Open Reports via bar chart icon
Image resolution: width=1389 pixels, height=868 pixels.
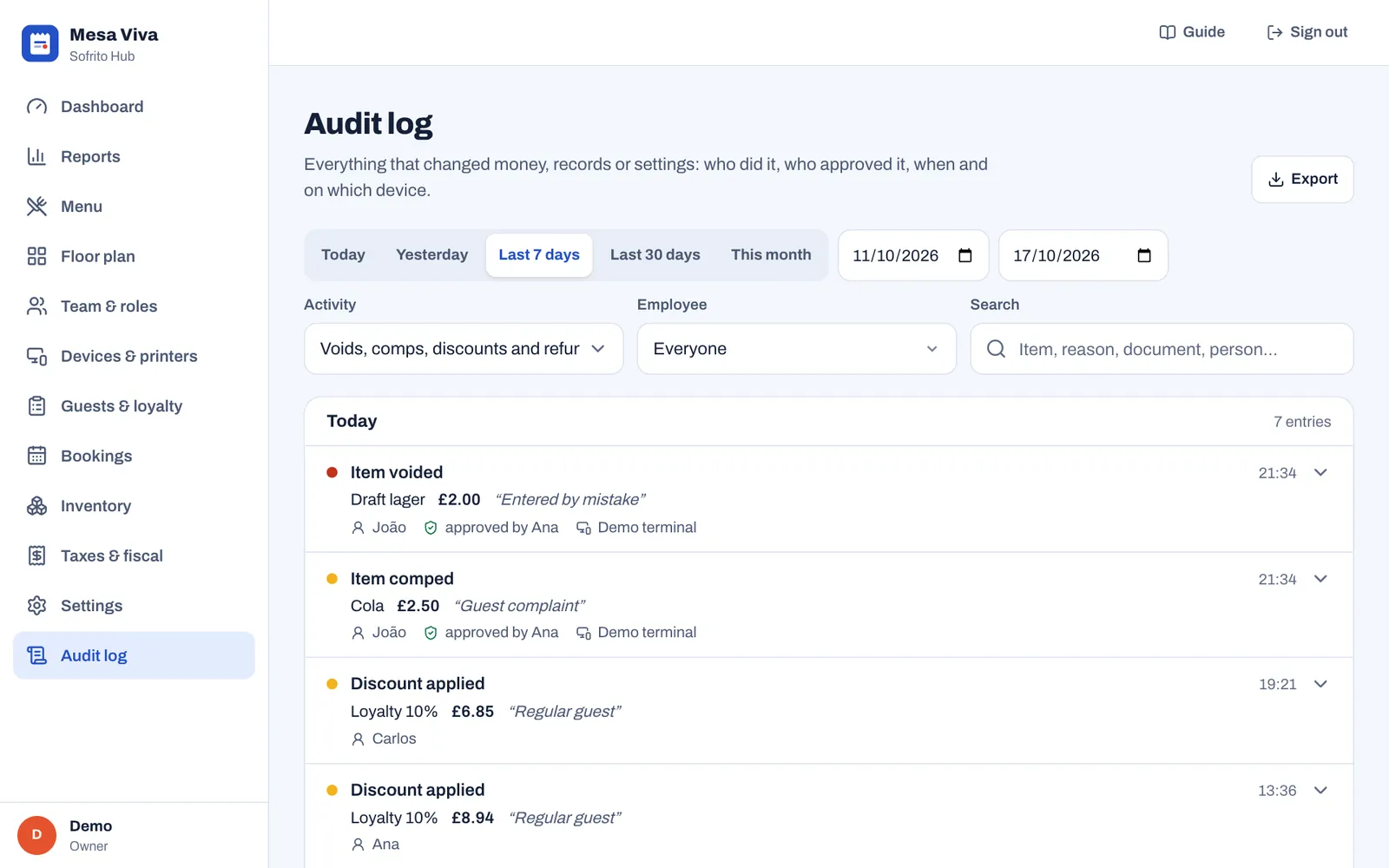tap(36, 156)
